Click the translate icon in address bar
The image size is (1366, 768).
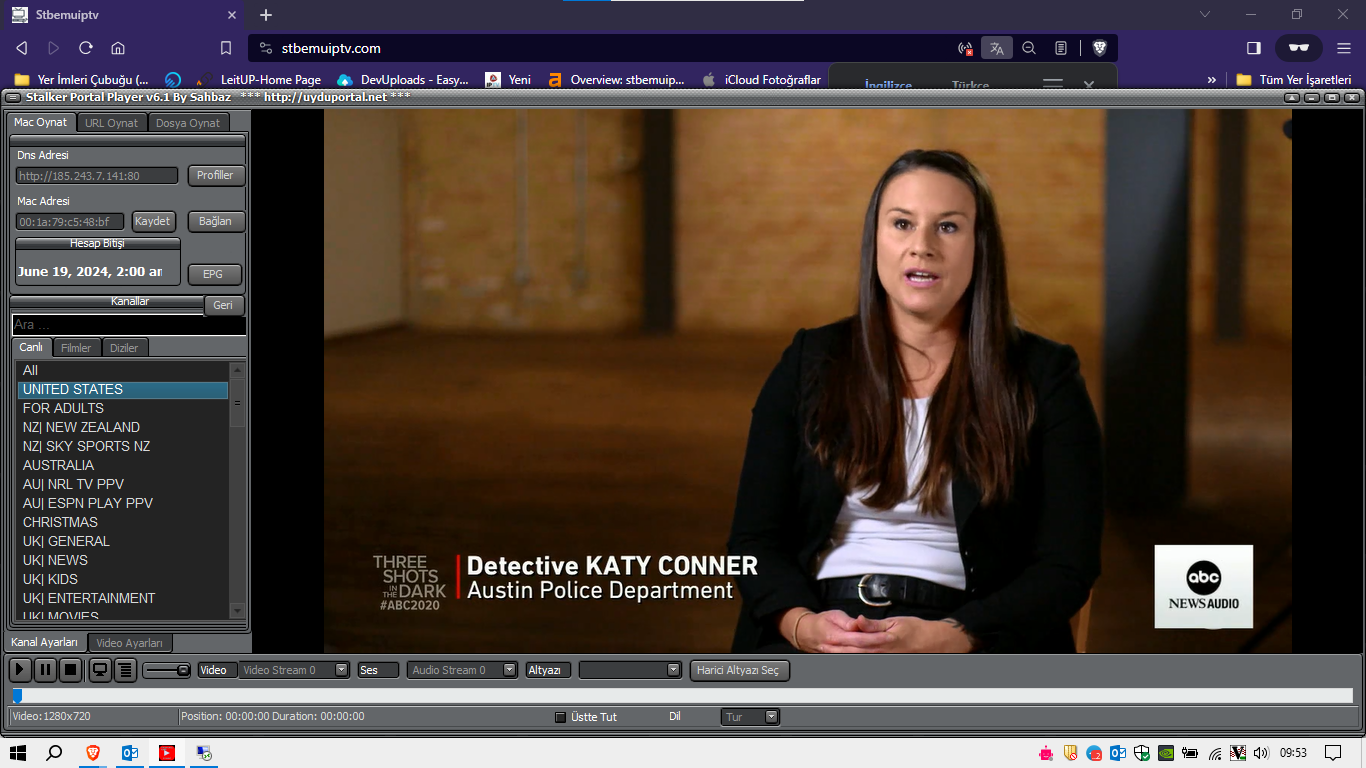point(996,48)
